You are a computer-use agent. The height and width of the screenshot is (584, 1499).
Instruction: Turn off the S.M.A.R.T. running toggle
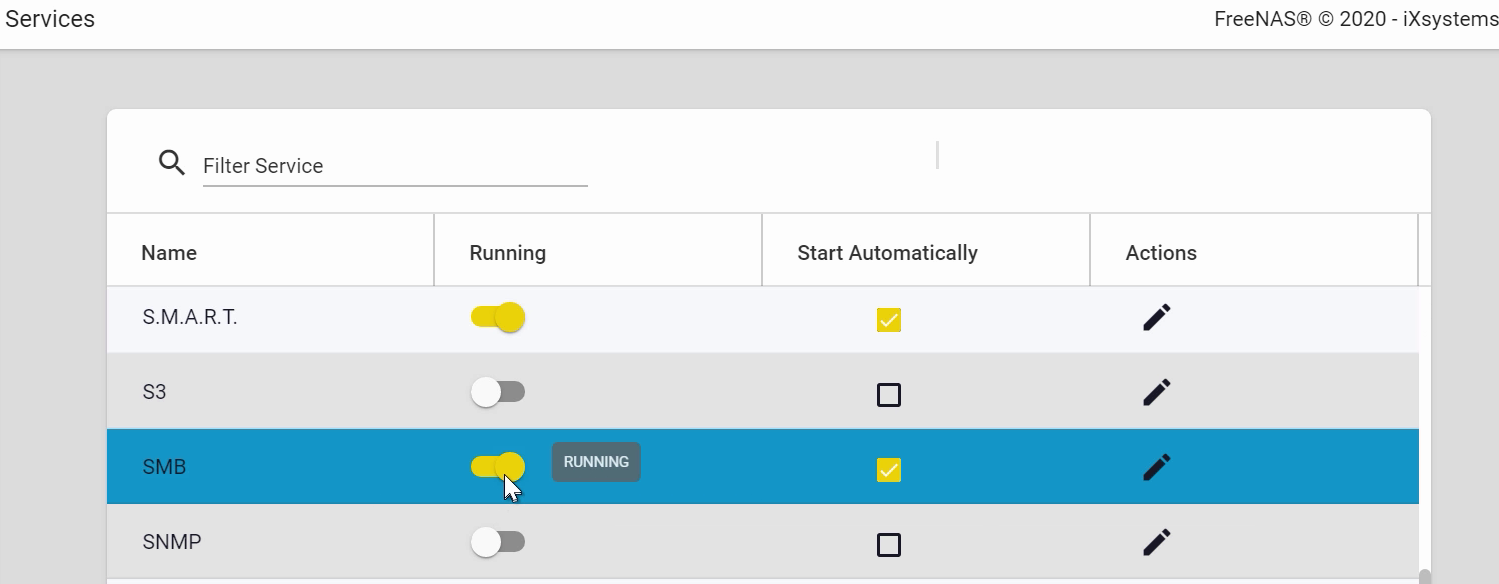tap(498, 318)
